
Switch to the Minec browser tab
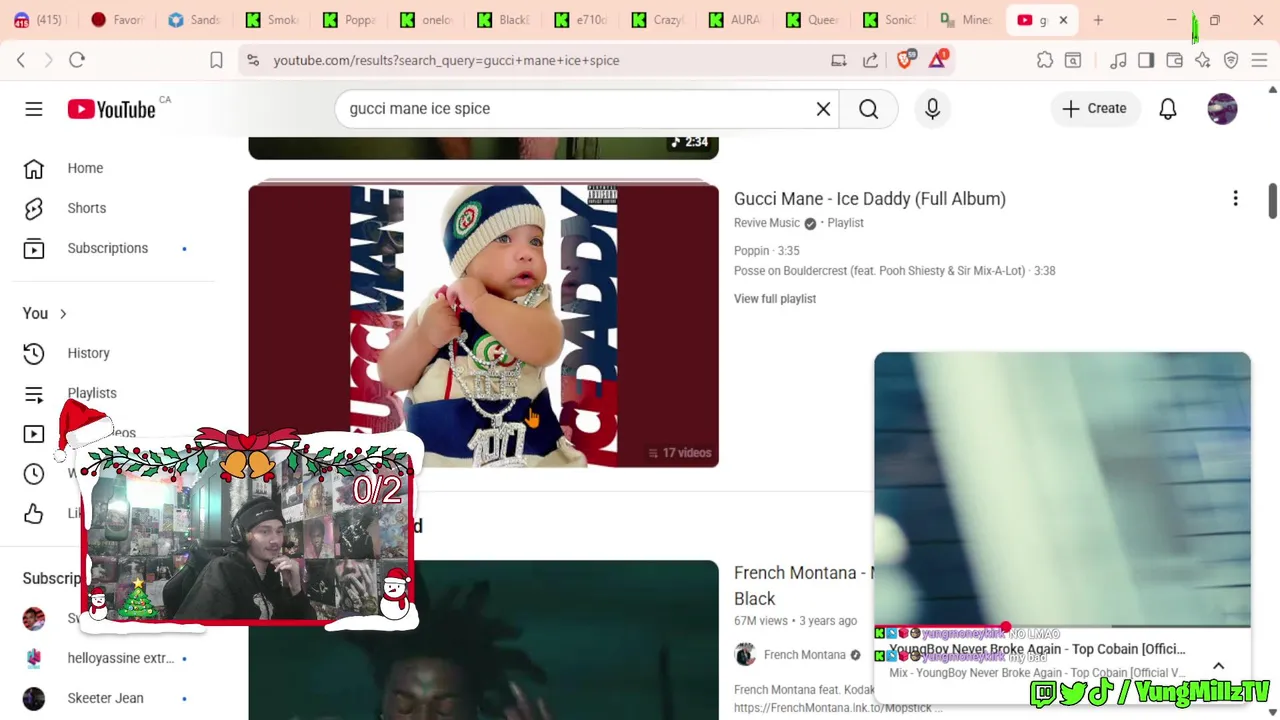(x=967, y=20)
